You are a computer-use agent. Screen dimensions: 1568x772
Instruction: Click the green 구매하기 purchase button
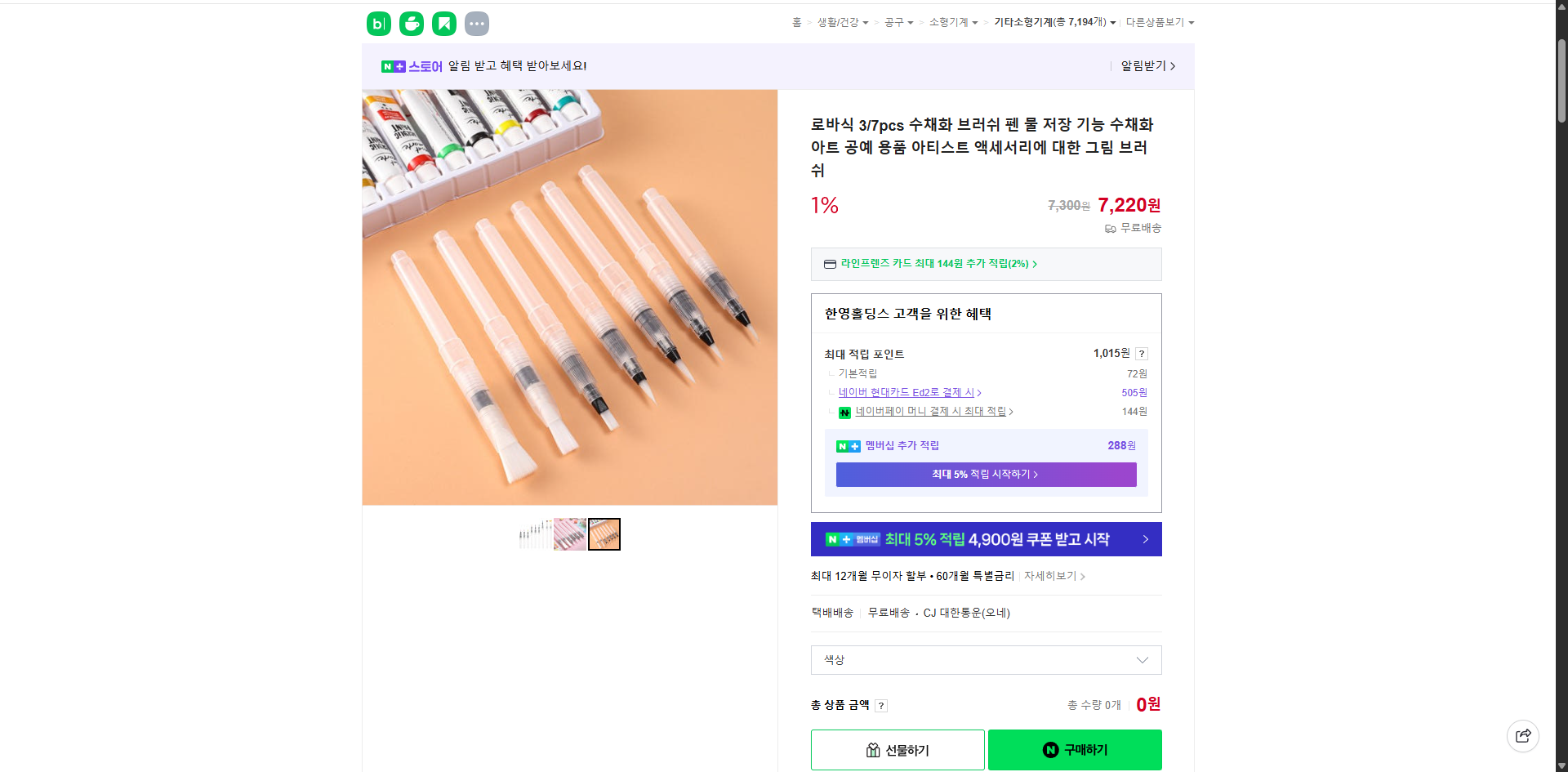pyautogui.click(x=1074, y=749)
